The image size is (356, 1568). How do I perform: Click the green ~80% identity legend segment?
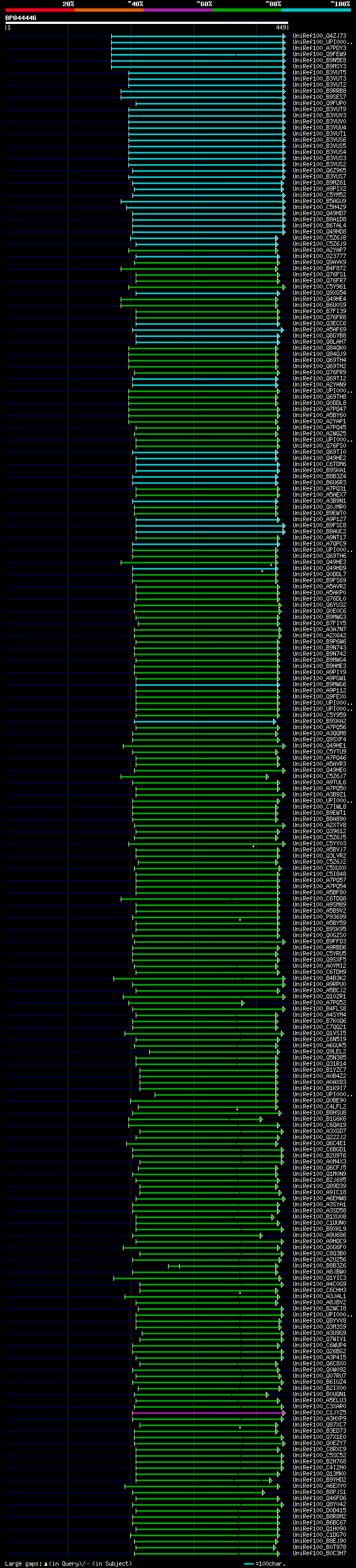point(246,10)
